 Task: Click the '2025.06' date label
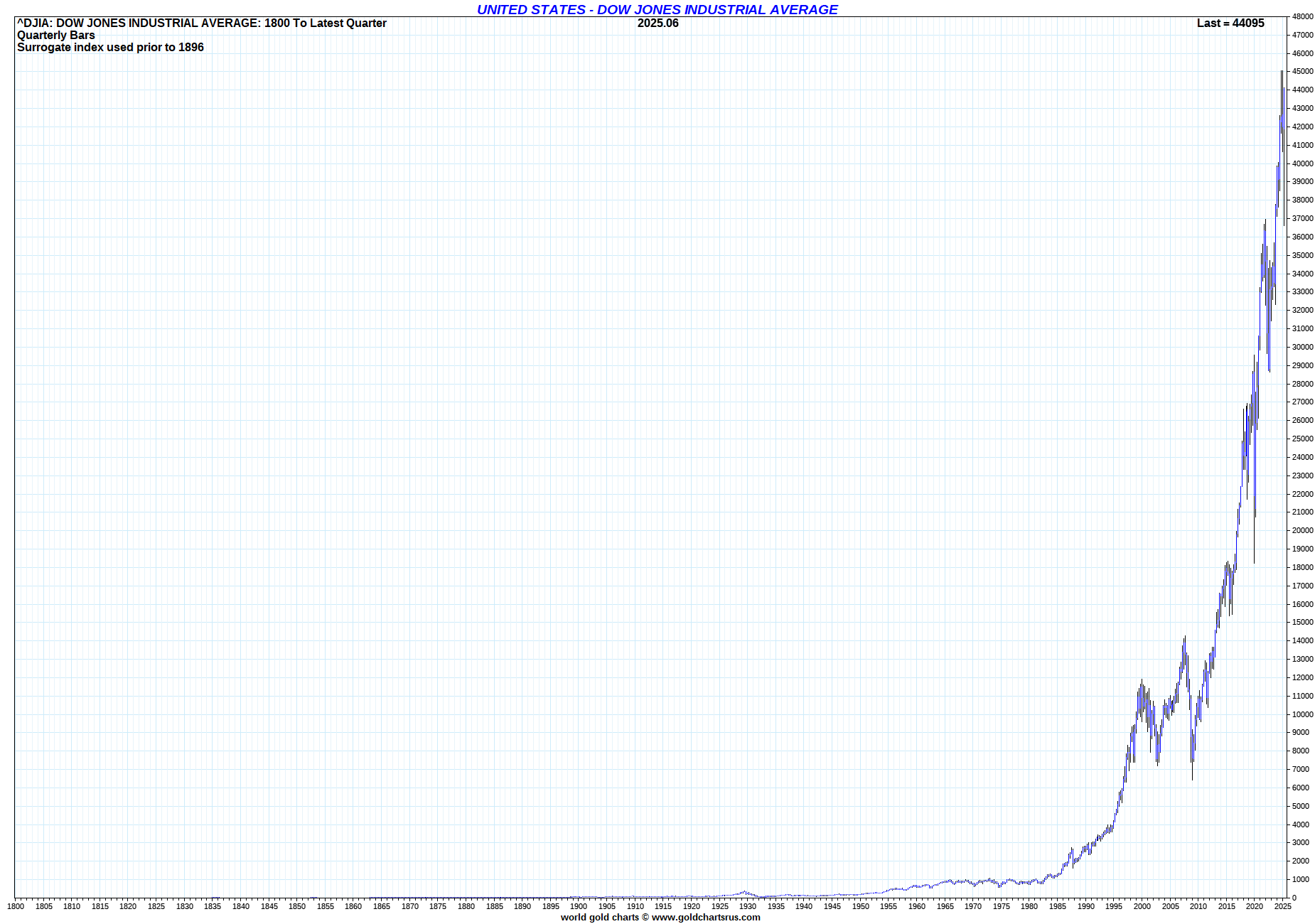click(658, 23)
